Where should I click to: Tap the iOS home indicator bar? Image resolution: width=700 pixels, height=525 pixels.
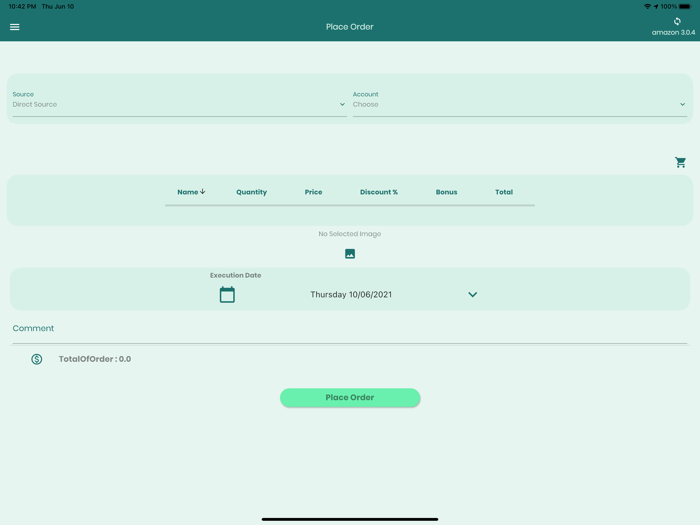(x=350, y=519)
